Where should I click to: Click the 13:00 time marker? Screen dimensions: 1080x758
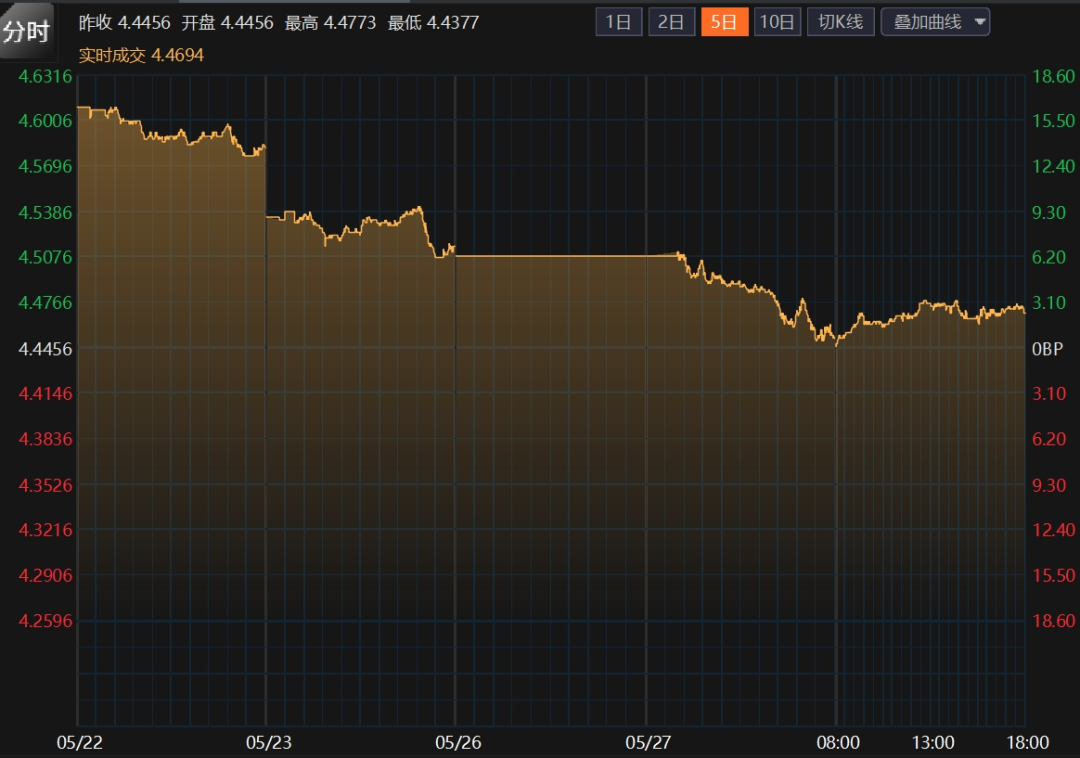[932, 742]
